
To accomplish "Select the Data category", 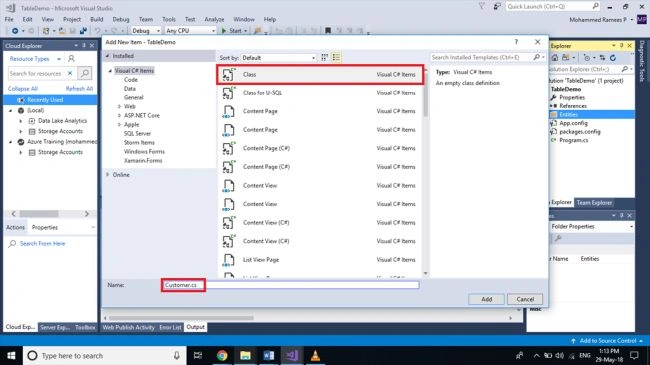I will click(x=129, y=89).
